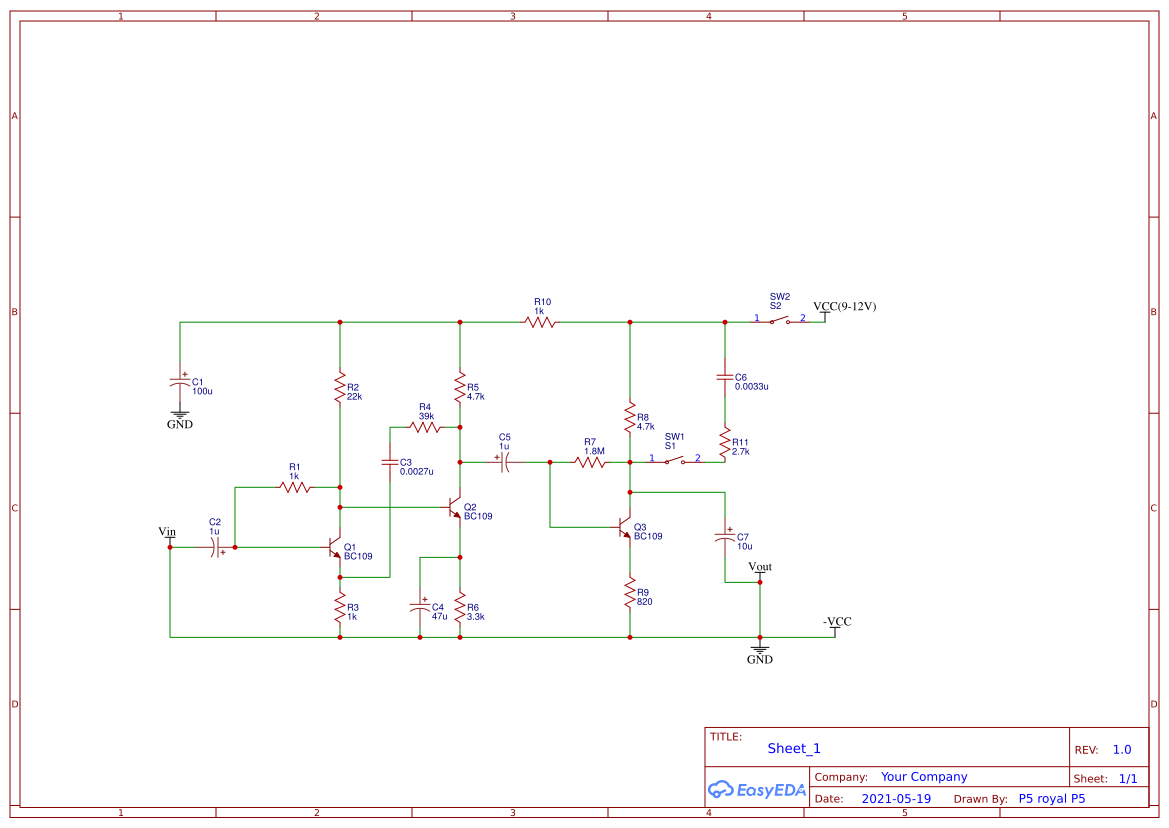This screenshot has width=1169, height=828.
Task: Click the Vin input terminal label
Action: click(x=167, y=532)
